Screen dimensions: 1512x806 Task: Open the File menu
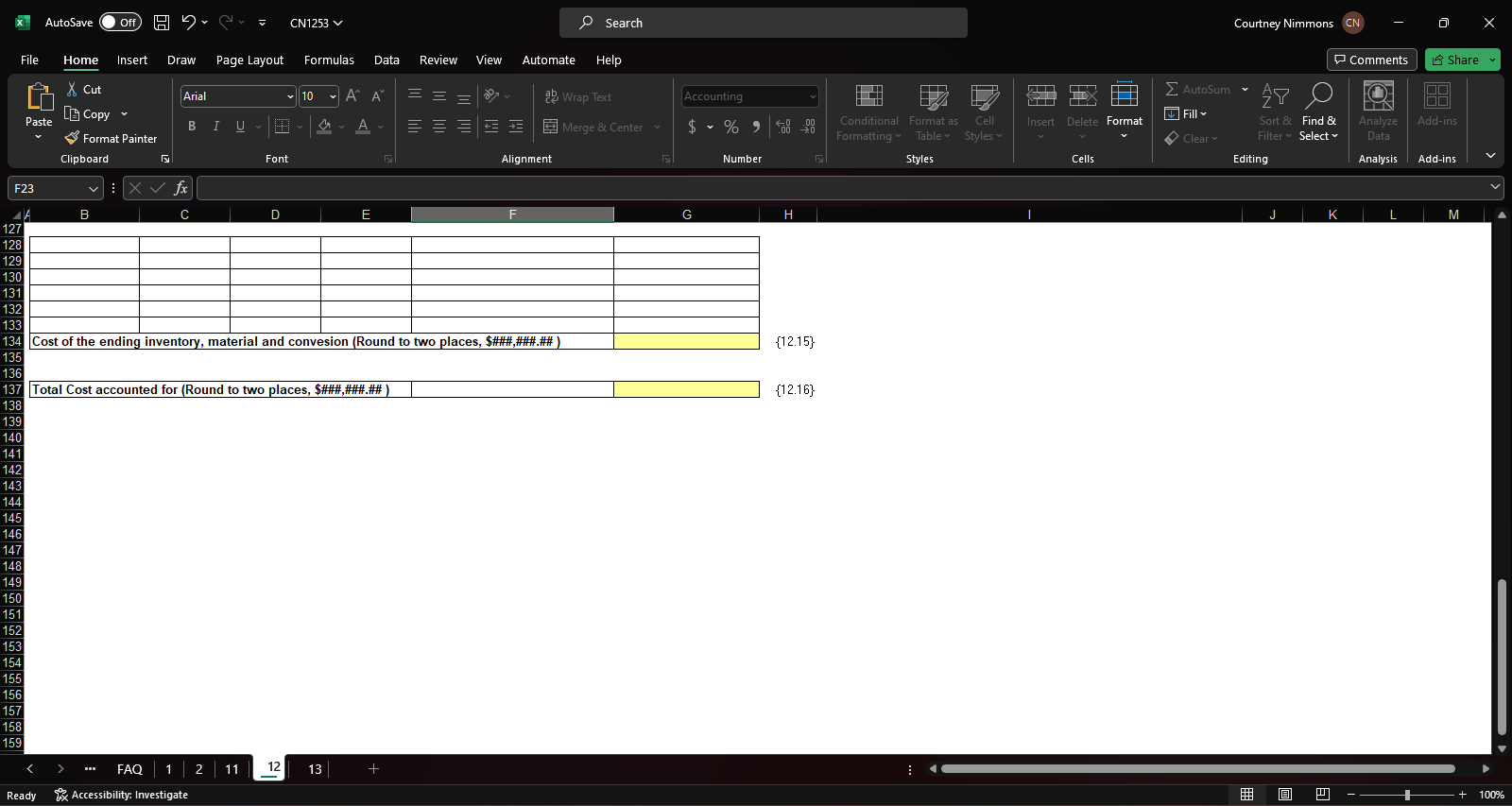tap(29, 60)
